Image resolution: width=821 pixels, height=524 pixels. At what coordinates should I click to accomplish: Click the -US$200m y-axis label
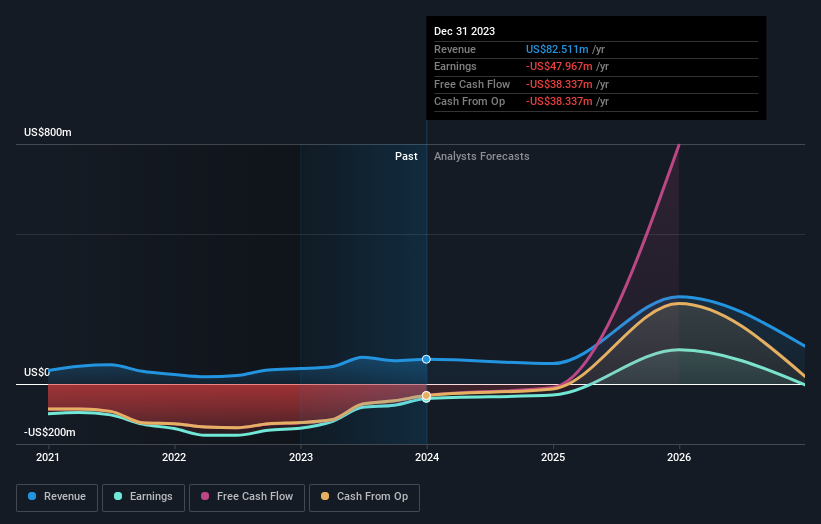pyautogui.click(x=50, y=432)
